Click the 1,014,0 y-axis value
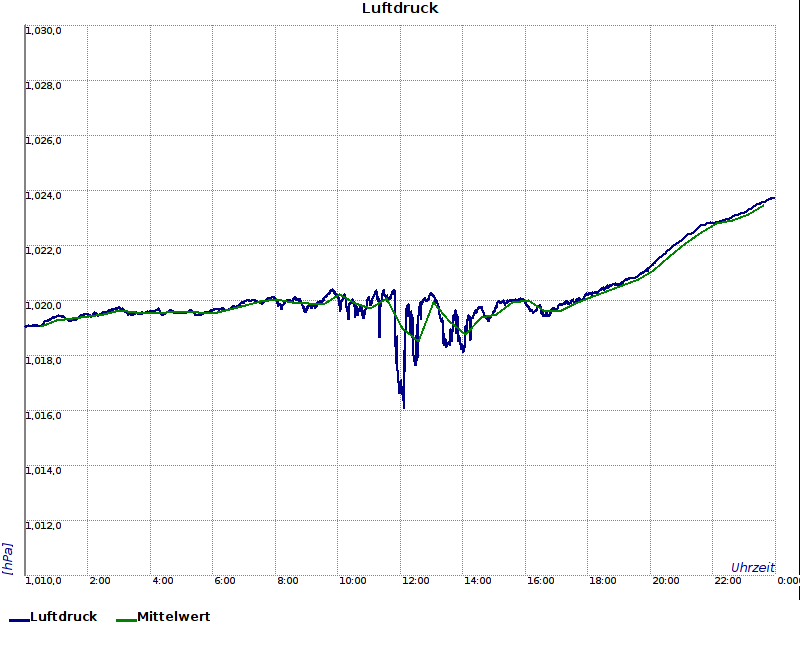The width and height of the screenshot is (800, 650). [43, 470]
